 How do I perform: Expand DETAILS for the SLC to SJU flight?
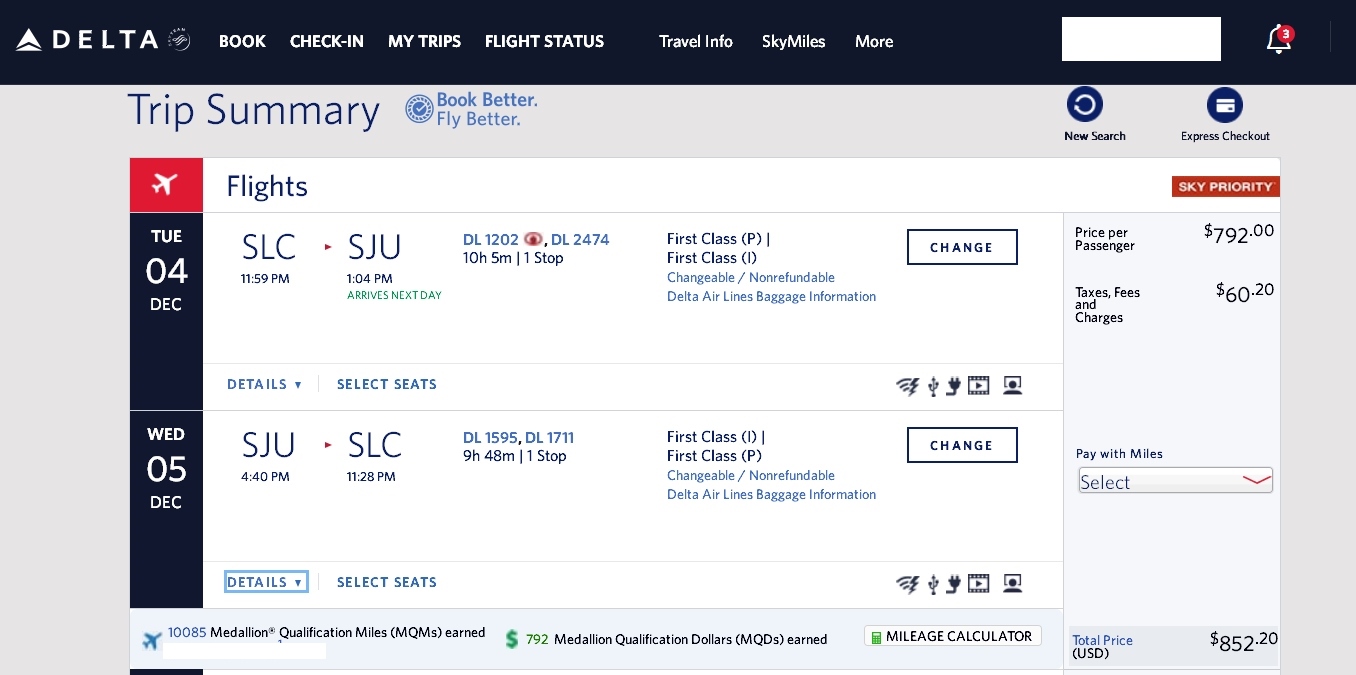click(x=264, y=384)
